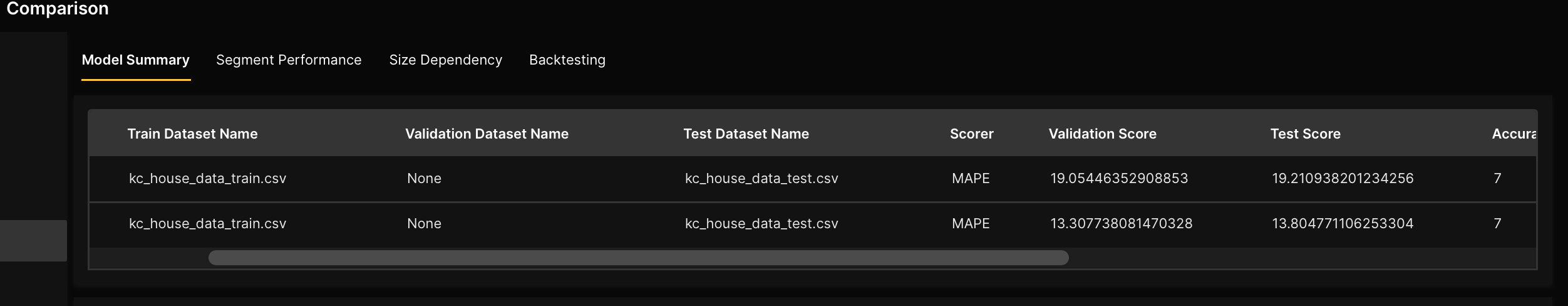The image size is (1568, 306).
Task: Open the Size Dependency tab
Action: pyautogui.click(x=445, y=60)
